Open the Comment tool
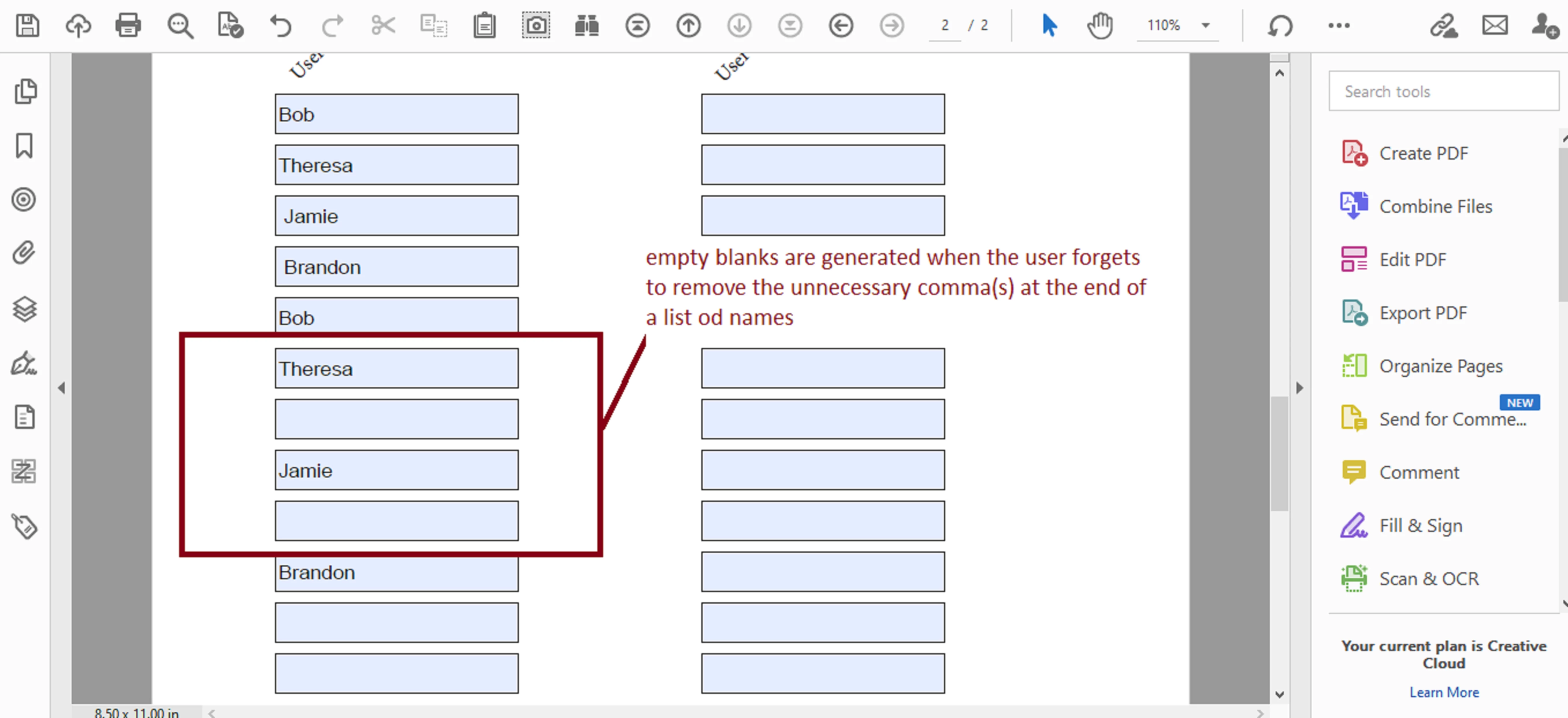 [x=1401, y=473]
